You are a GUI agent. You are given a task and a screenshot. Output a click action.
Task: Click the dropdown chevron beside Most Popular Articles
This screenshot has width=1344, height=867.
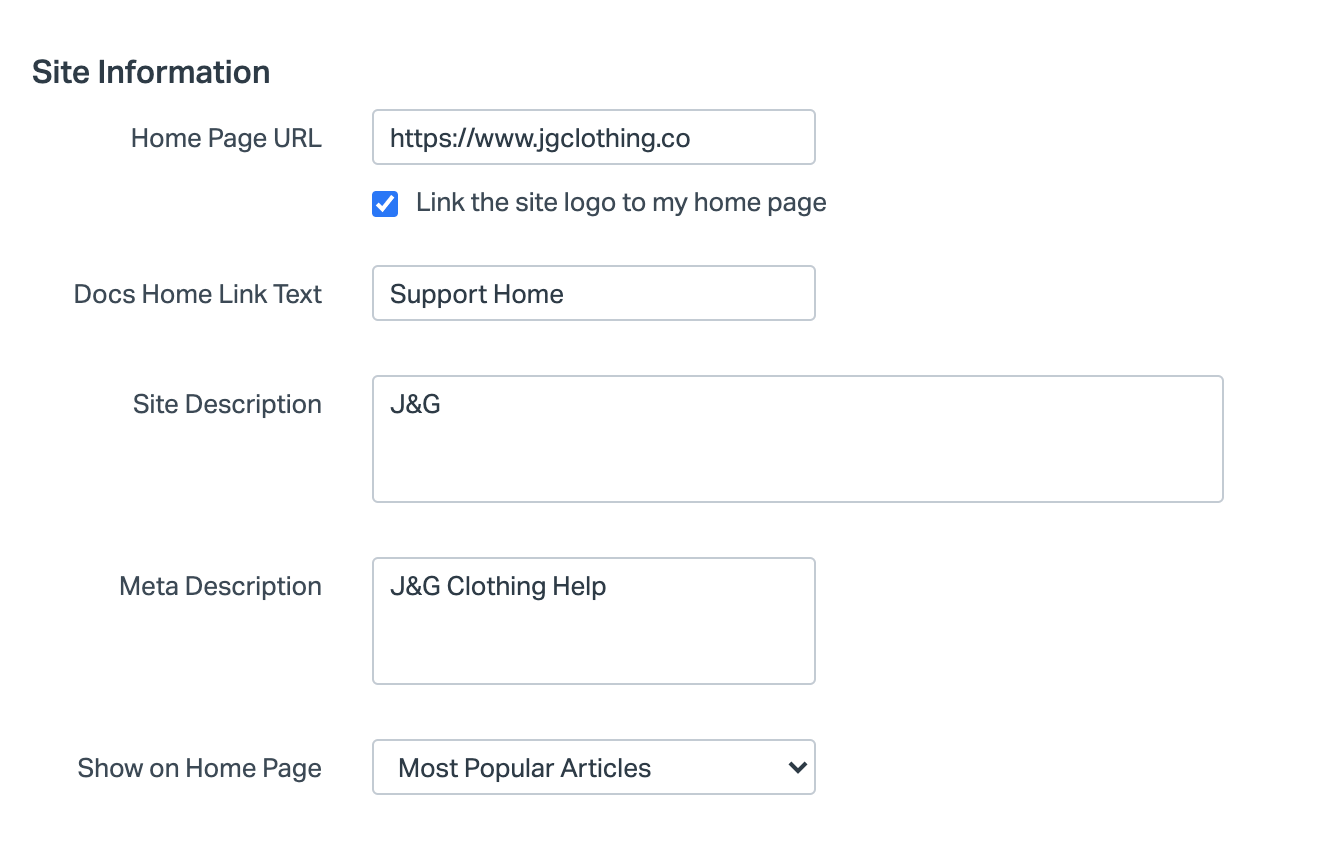pyautogui.click(x=797, y=768)
